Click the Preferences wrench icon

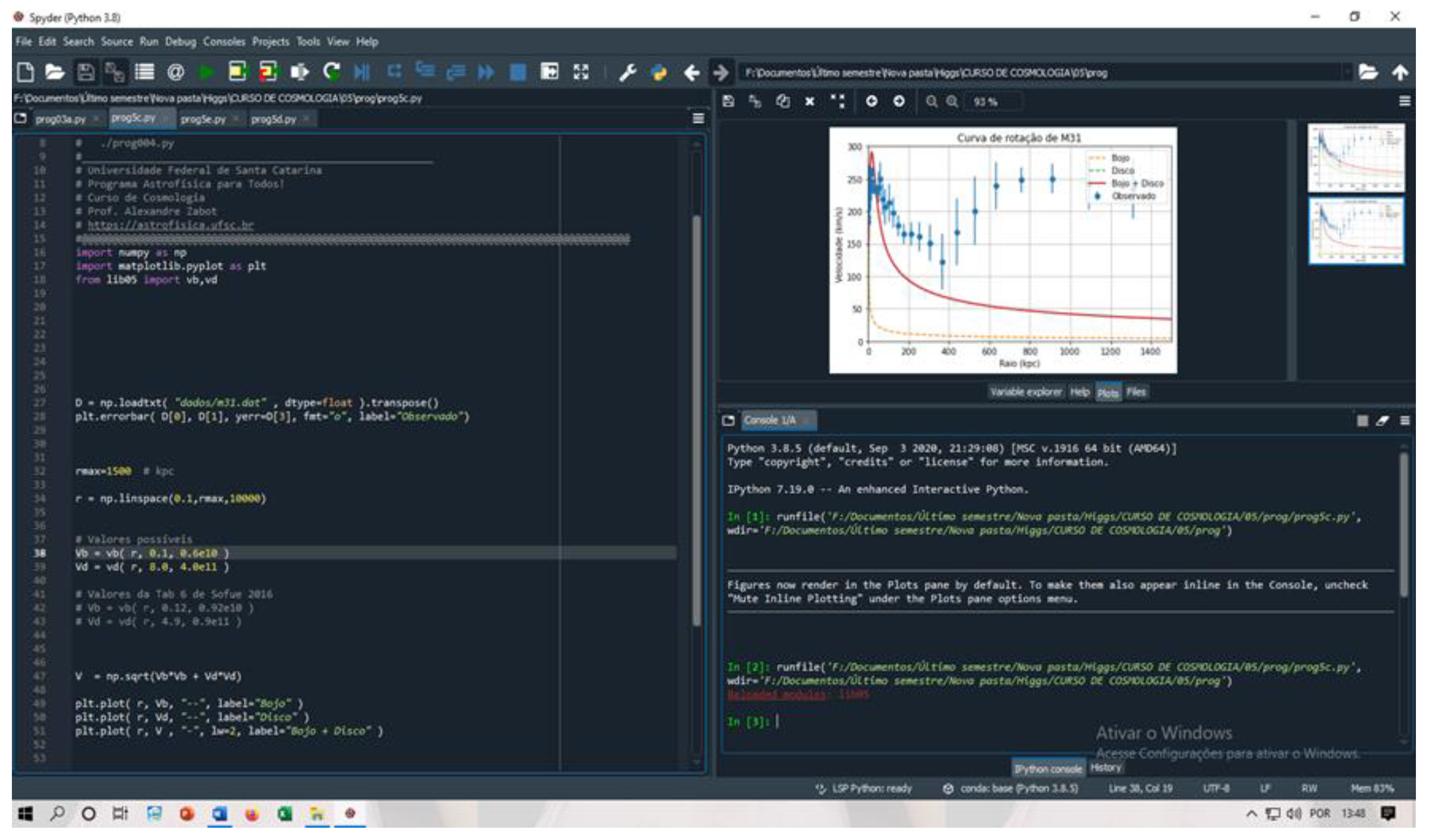point(627,72)
